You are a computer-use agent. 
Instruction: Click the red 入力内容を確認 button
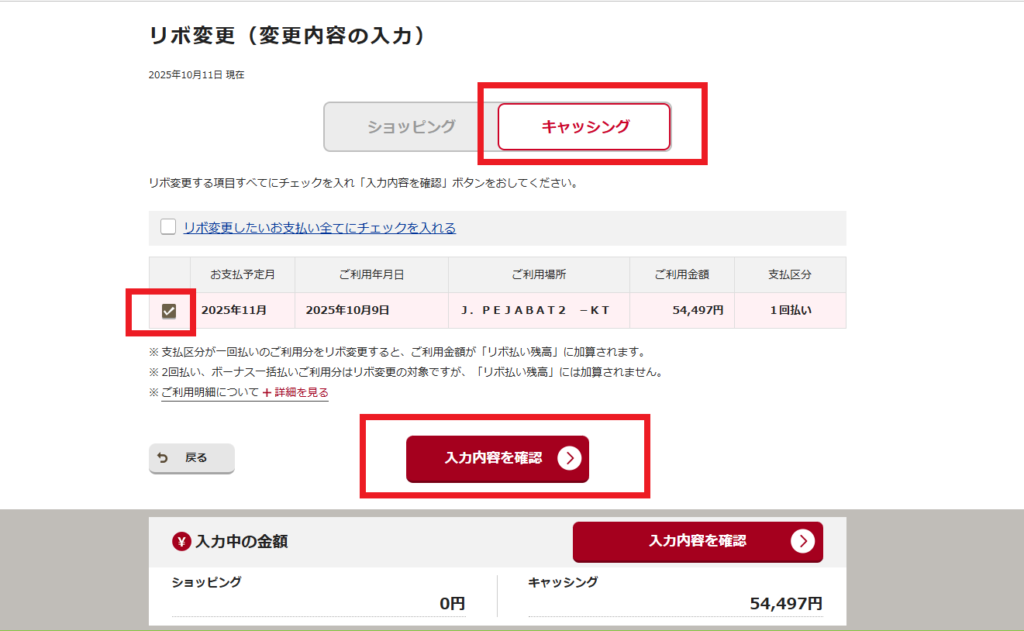pos(496,459)
